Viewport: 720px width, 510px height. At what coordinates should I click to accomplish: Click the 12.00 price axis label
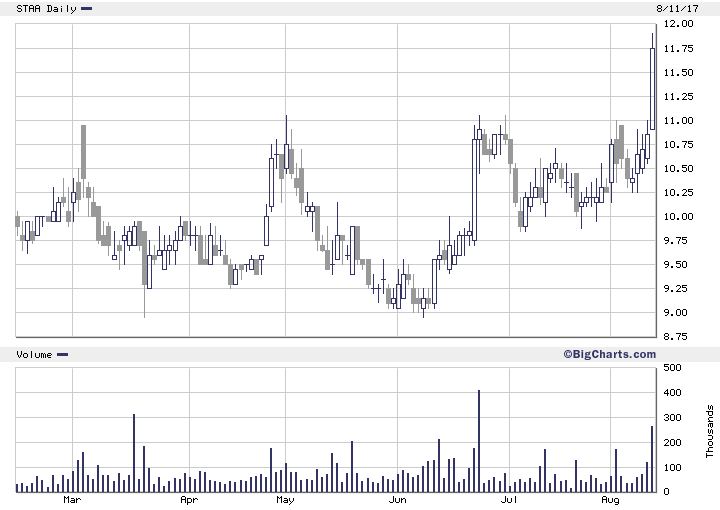coord(679,24)
